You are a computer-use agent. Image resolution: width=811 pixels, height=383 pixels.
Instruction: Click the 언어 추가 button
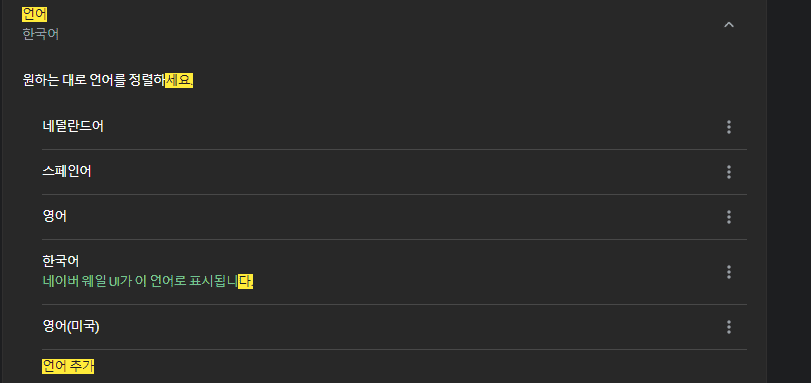tap(68, 366)
